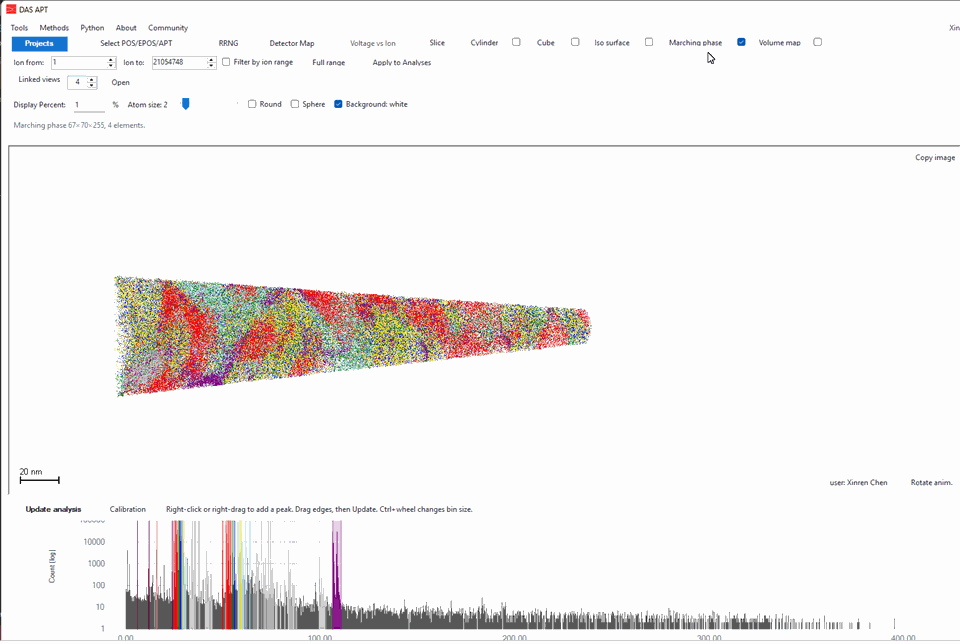Image resolution: width=960 pixels, height=644 pixels.
Task: Increment the Ion to value
Action: (x=211, y=59)
